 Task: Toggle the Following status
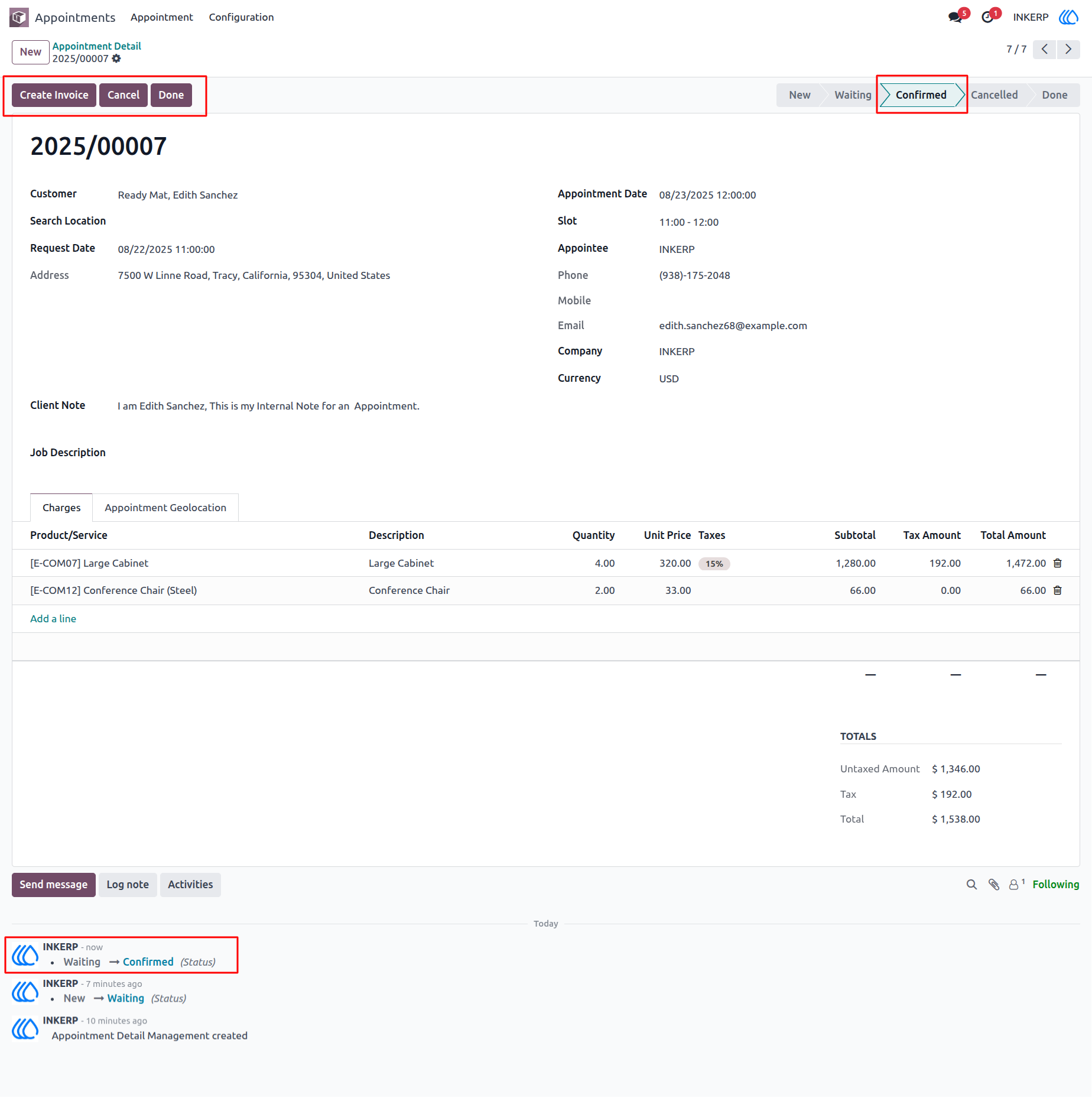pyautogui.click(x=1055, y=885)
